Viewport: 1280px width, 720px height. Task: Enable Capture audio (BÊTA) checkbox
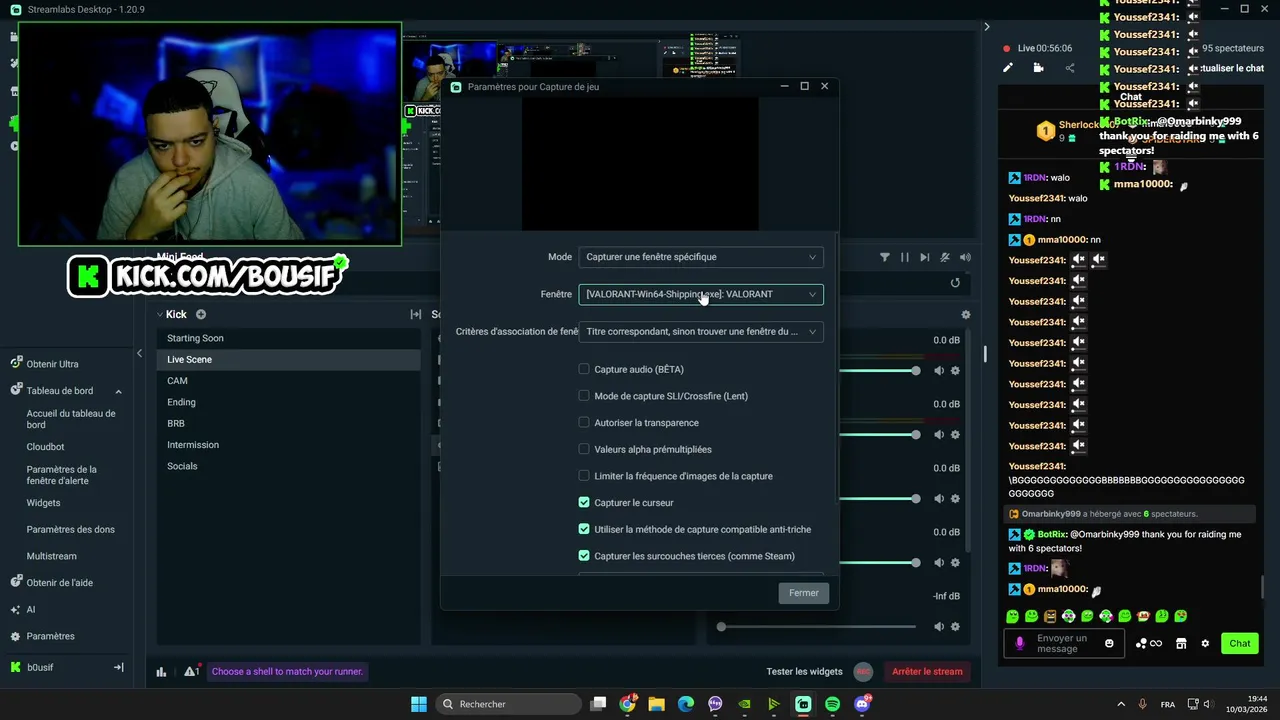click(584, 369)
